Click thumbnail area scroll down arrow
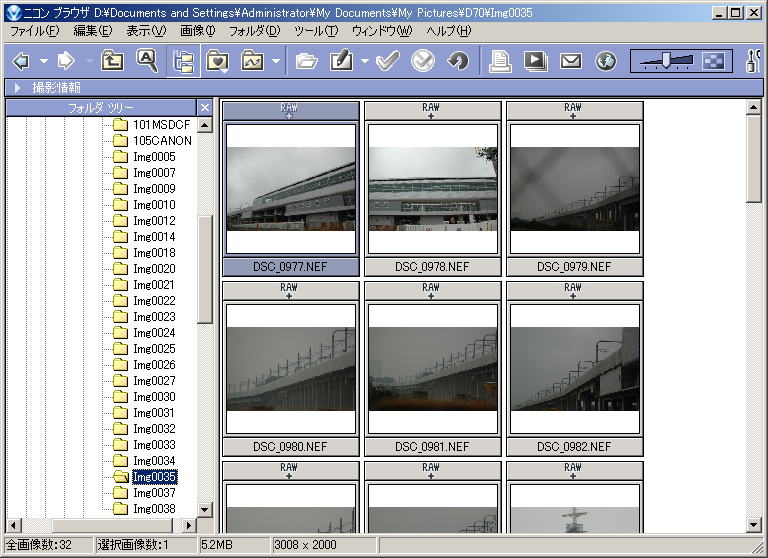 coord(754,525)
